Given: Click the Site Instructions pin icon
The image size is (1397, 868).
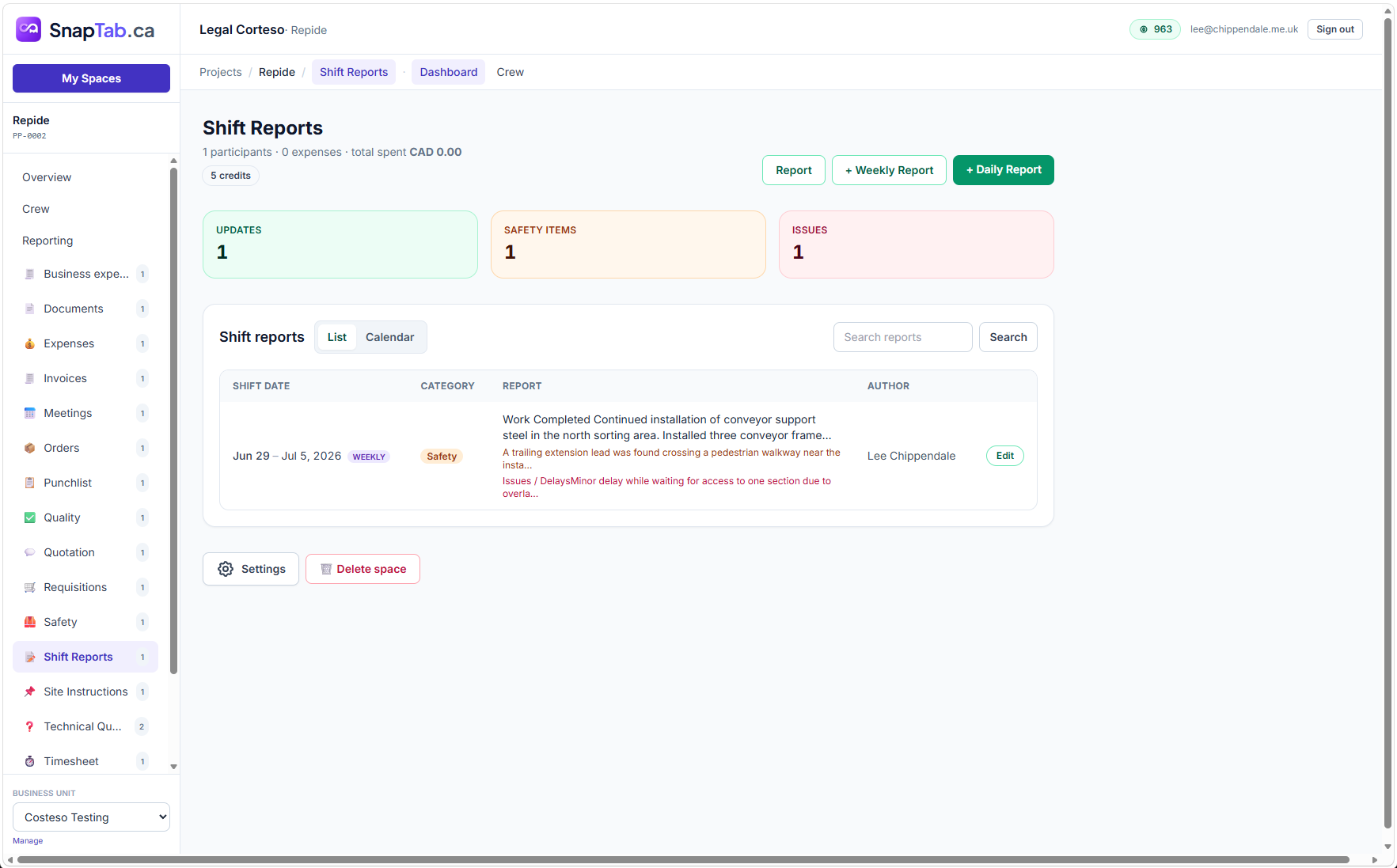Looking at the screenshot, I should click(29, 692).
